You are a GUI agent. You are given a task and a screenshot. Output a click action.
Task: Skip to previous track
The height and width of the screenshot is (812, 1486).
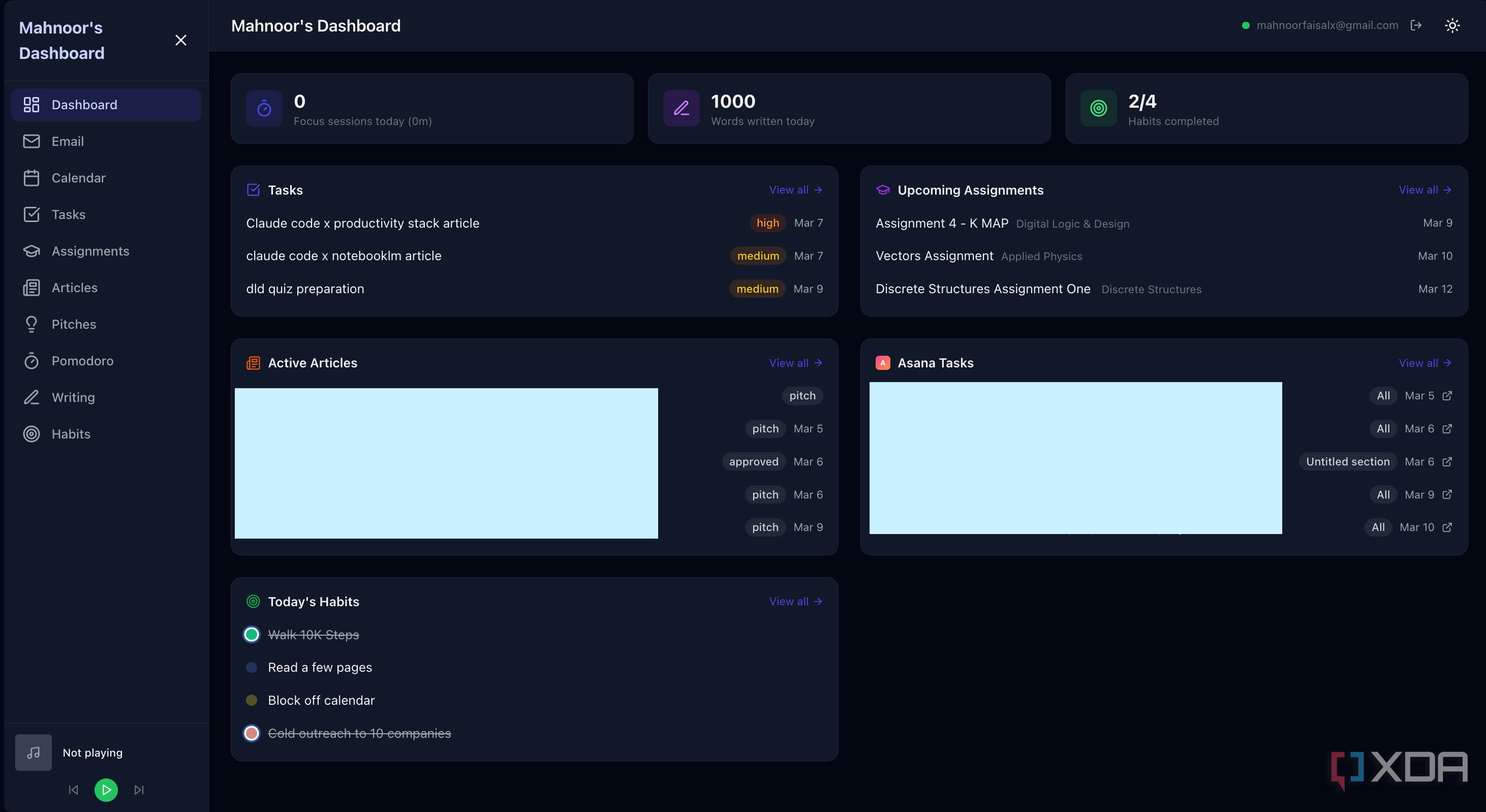pos(73,790)
